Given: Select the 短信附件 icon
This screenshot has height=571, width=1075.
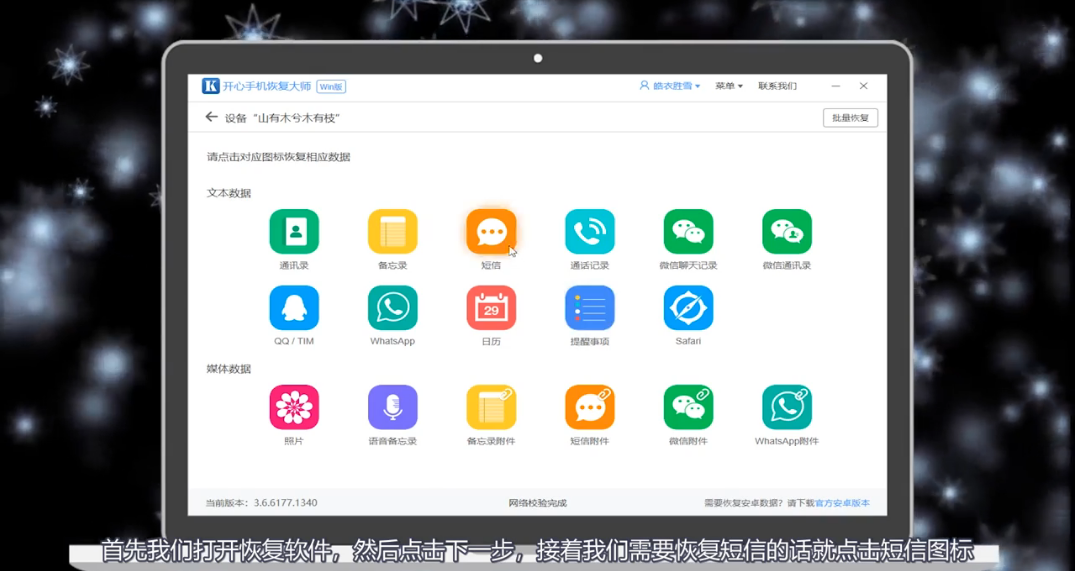Looking at the screenshot, I should pyautogui.click(x=590, y=407).
